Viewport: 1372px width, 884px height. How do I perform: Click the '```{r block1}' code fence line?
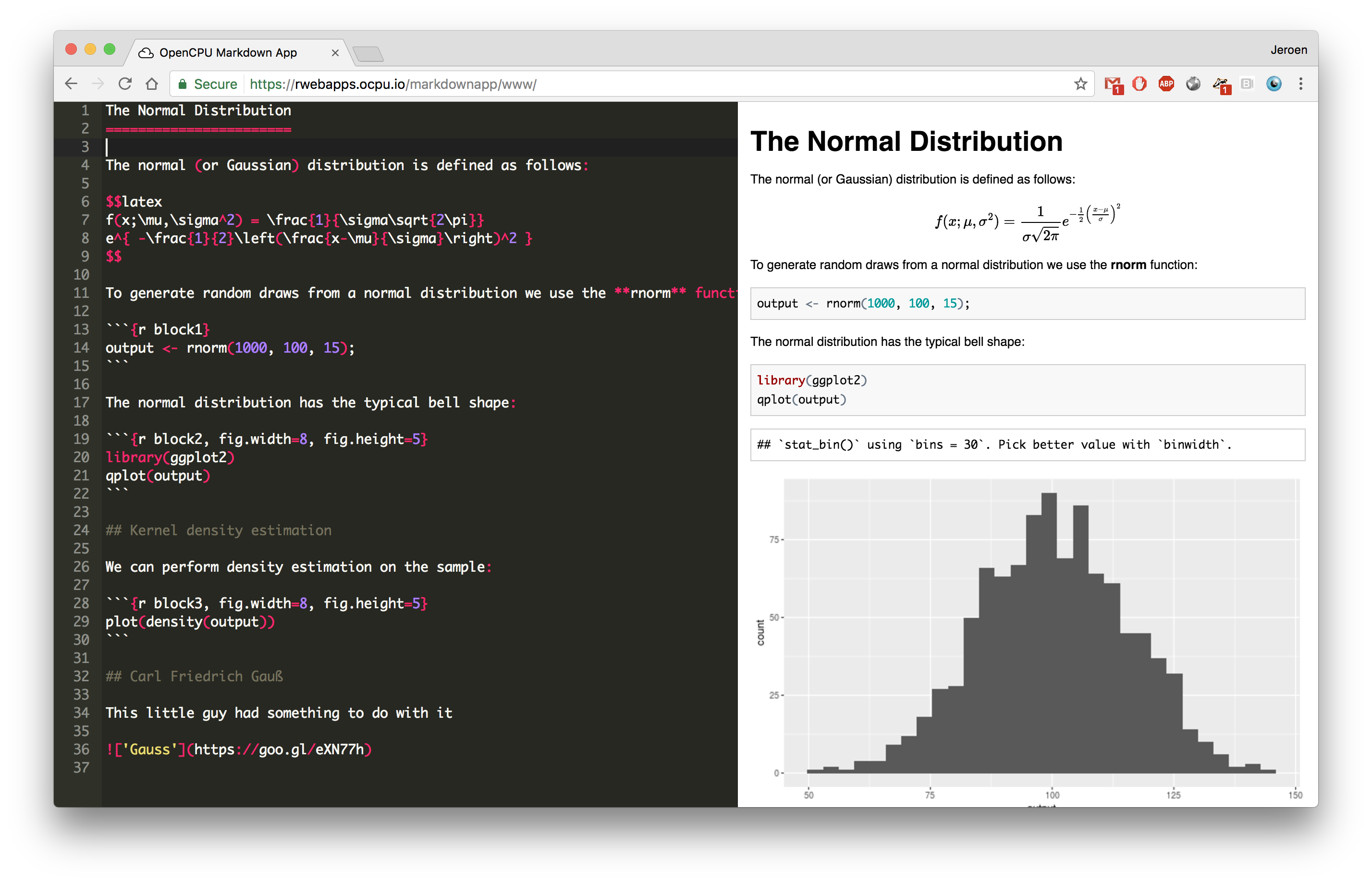(x=158, y=330)
